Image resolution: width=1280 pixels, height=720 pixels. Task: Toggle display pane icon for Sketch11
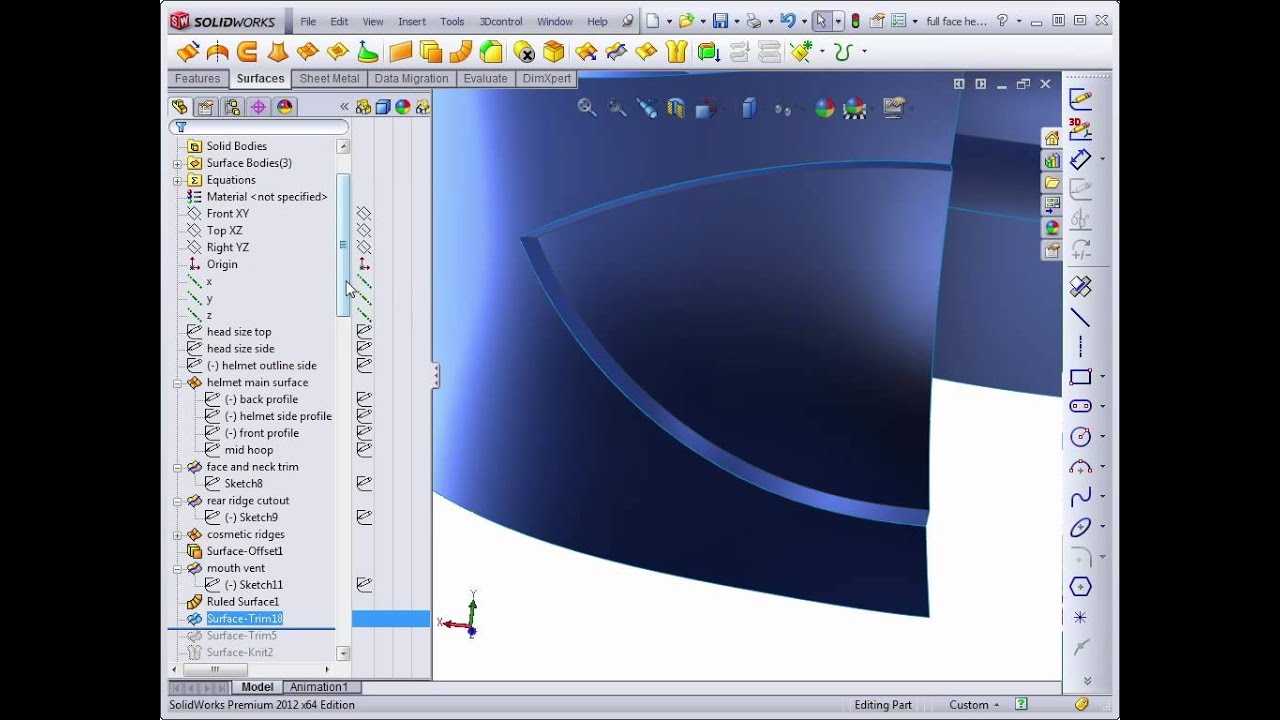pos(364,584)
